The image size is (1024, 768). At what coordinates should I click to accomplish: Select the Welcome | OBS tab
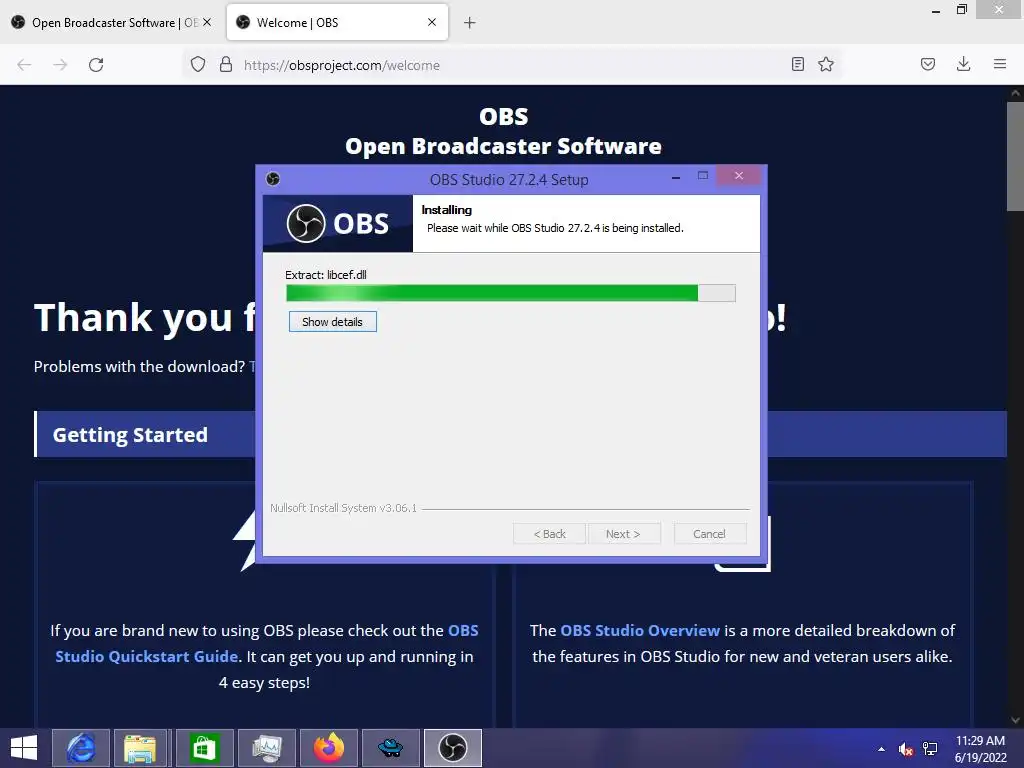337,23
